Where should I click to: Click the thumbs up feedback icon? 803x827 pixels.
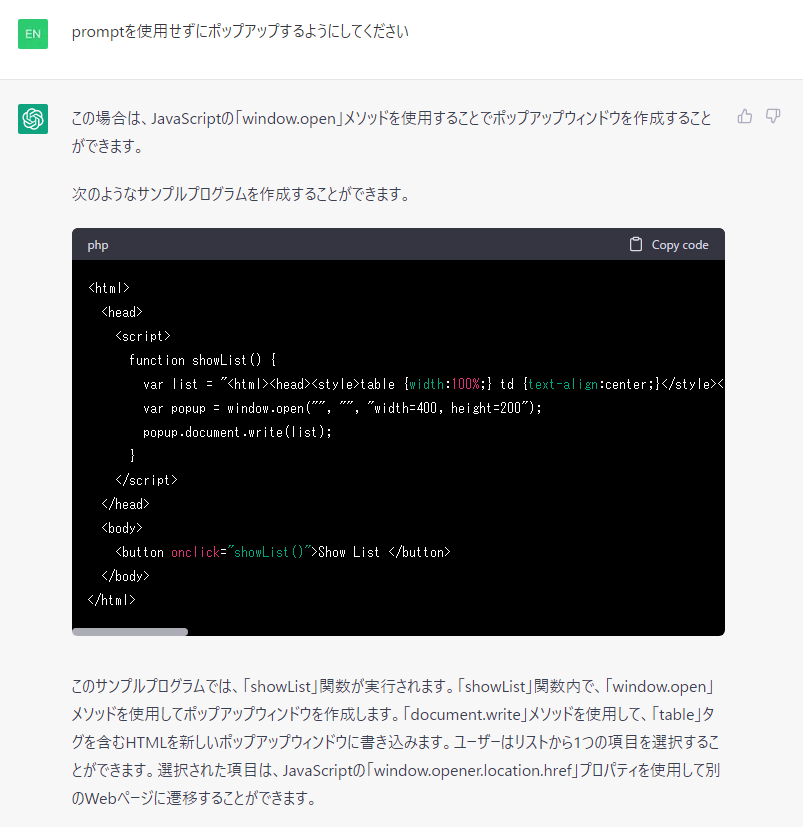pyautogui.click(x=745, y=116)
